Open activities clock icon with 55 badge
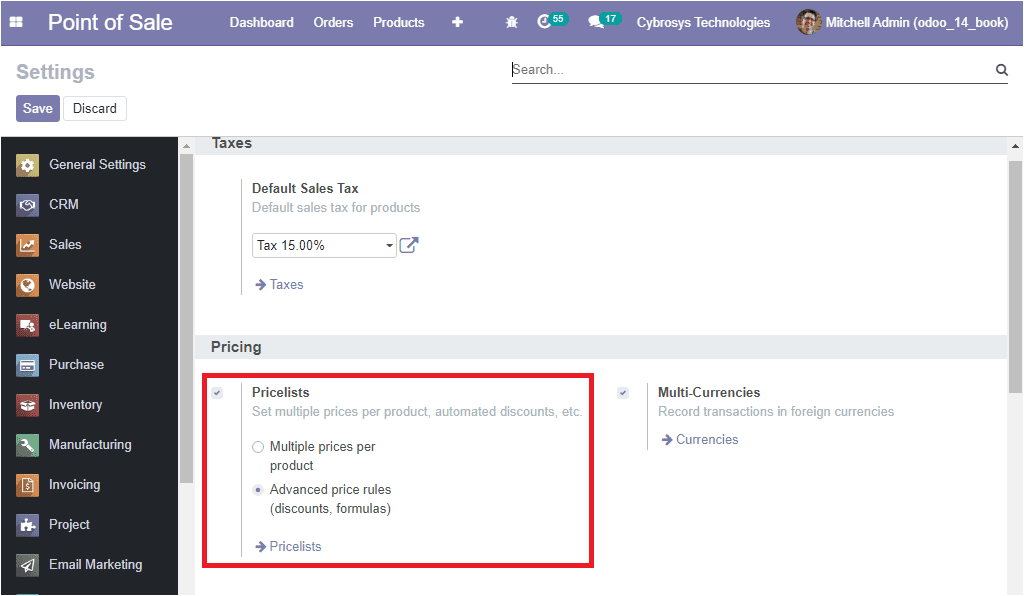 (551, 21)
